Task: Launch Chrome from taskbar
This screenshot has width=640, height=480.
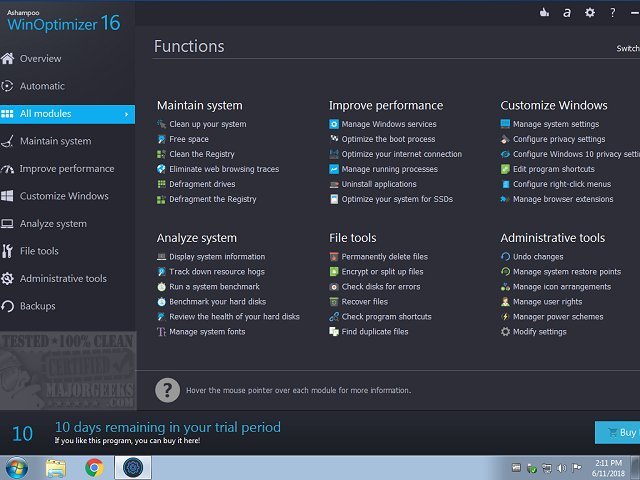Action: tap(94, 468)
